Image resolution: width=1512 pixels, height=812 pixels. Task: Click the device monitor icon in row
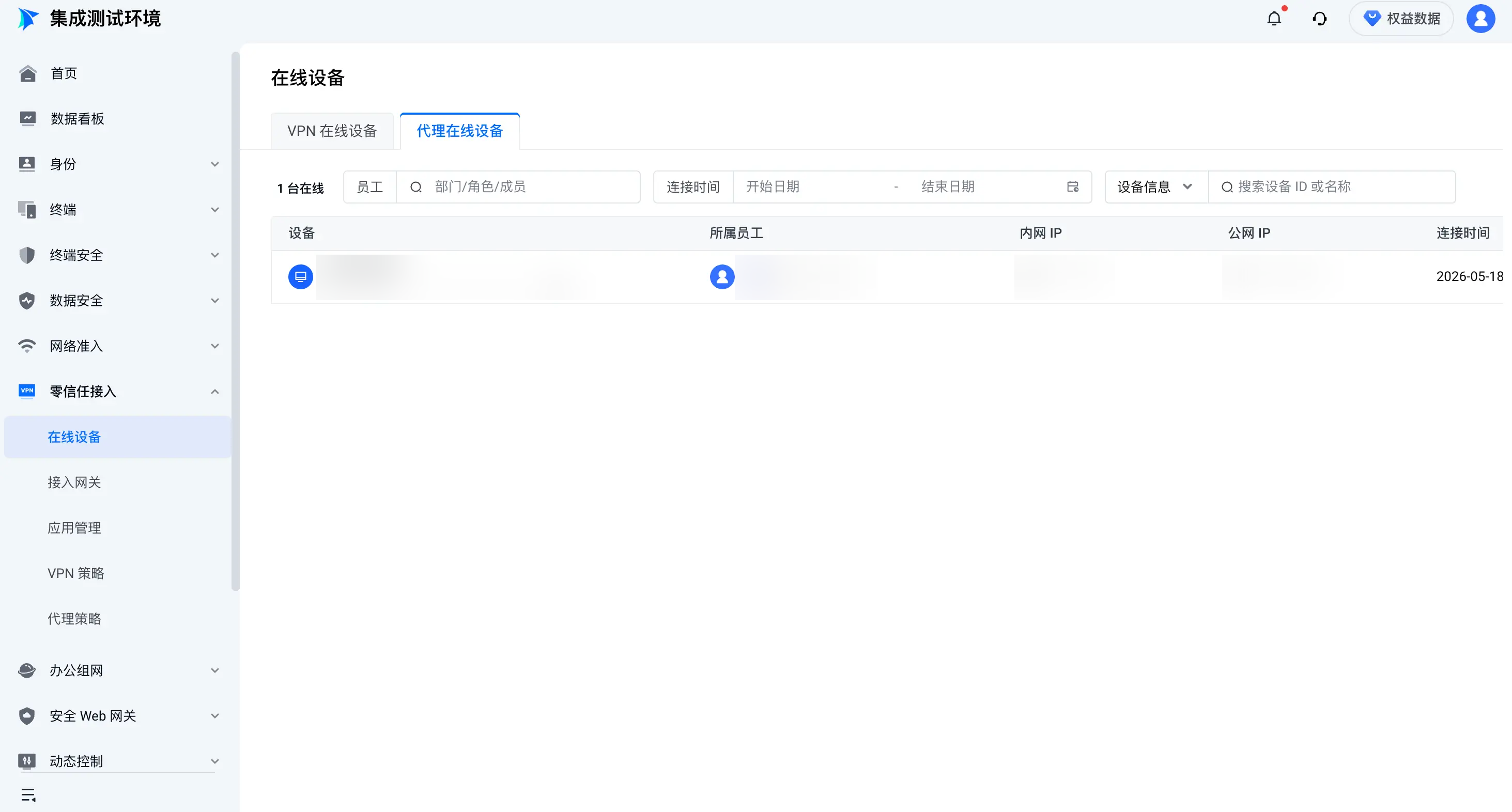pyautogui.click(x=301, y=276)
